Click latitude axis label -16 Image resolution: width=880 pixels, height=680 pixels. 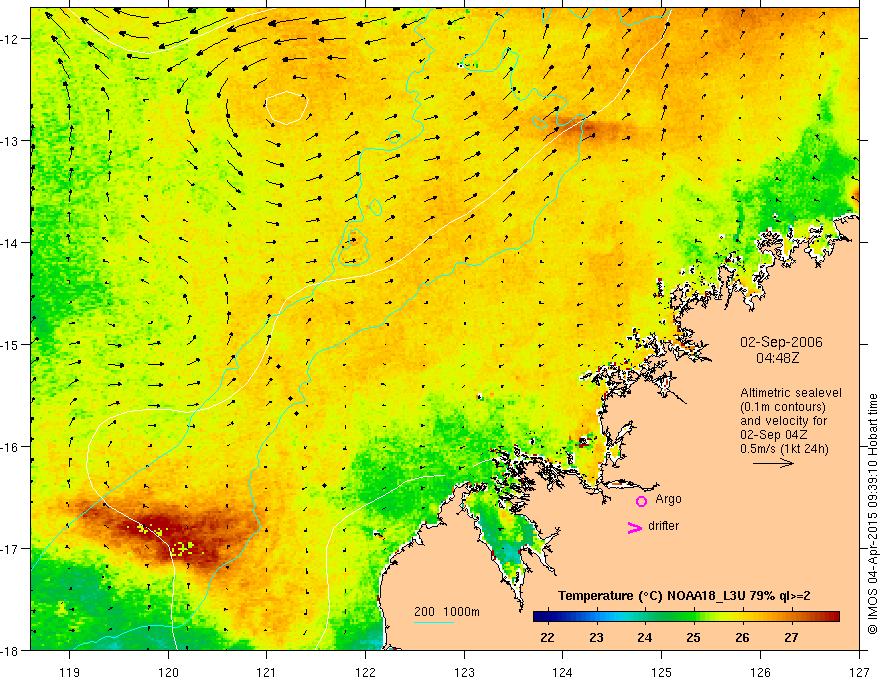click(11, 447)
